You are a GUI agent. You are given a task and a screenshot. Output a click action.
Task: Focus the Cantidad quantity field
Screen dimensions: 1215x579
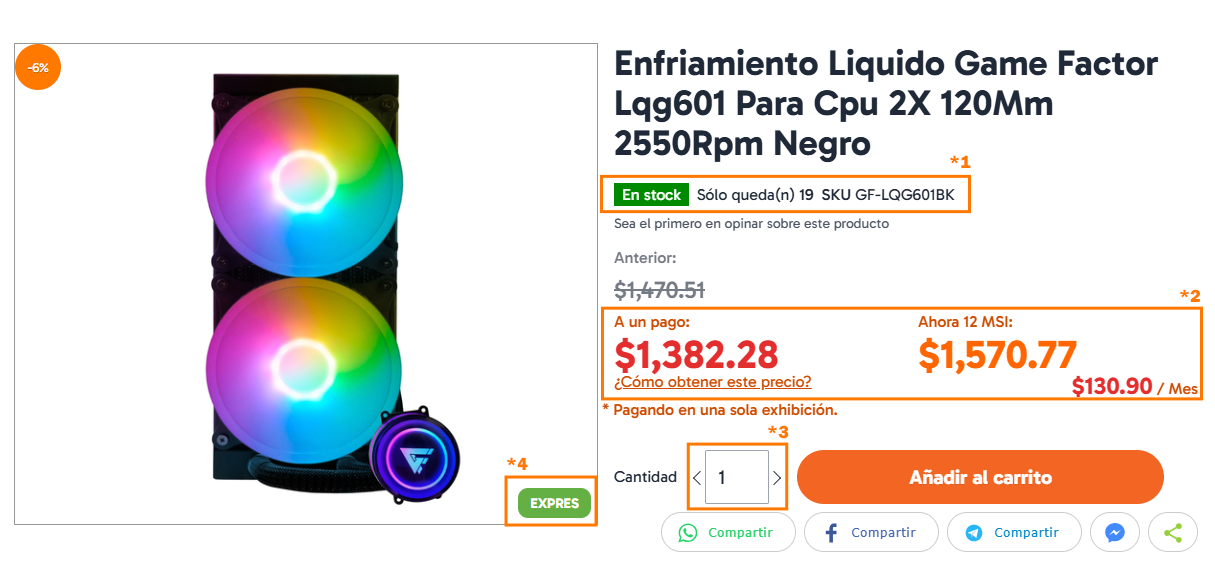point(736,478)
